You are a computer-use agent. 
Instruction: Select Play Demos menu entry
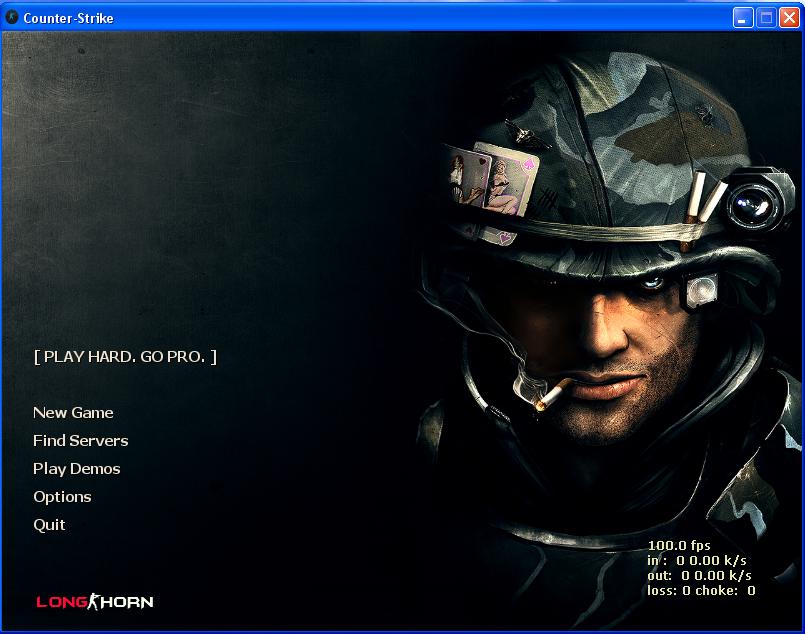[76, 469]
